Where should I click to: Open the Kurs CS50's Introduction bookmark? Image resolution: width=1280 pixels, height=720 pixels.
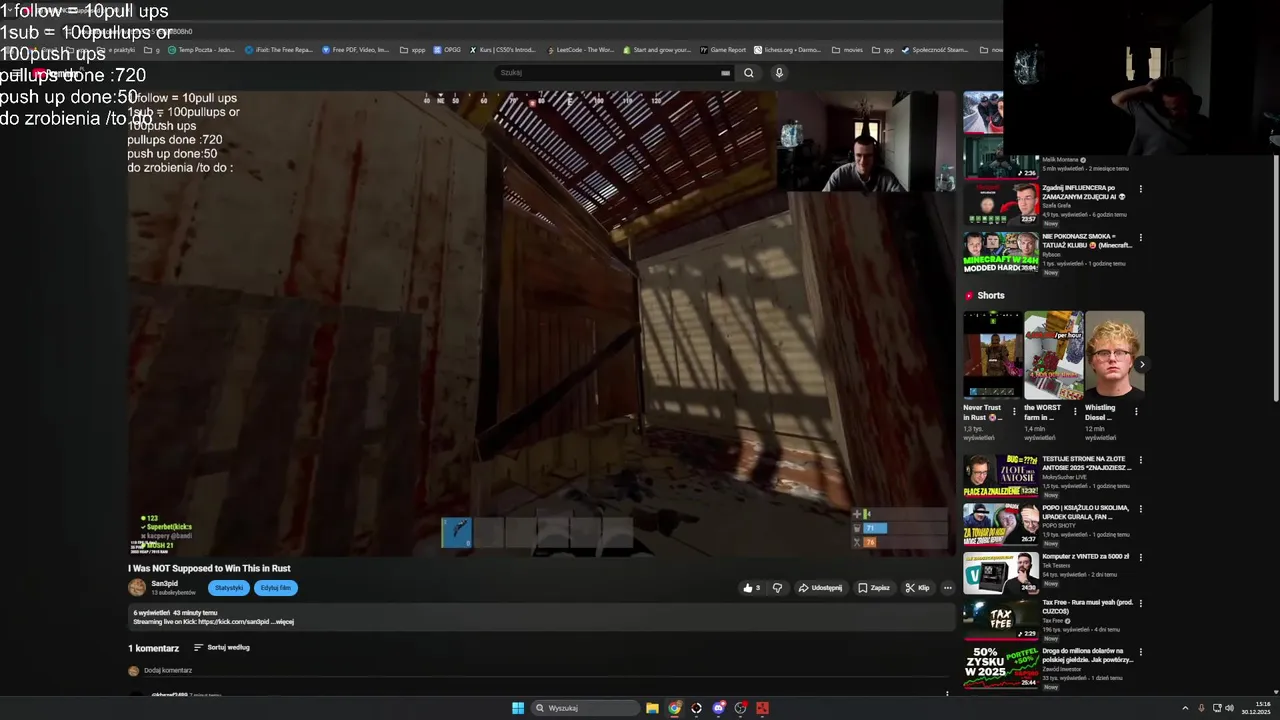pos(503,50)
